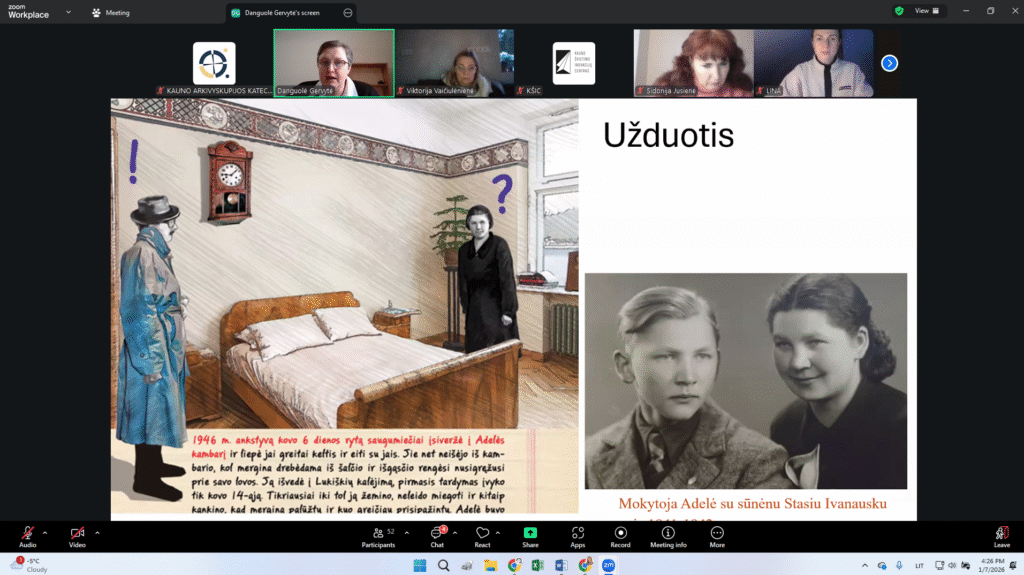Open video settings arrow next to Video
1024x575 pixels.
pyautogui.click(x=97, y=532)
